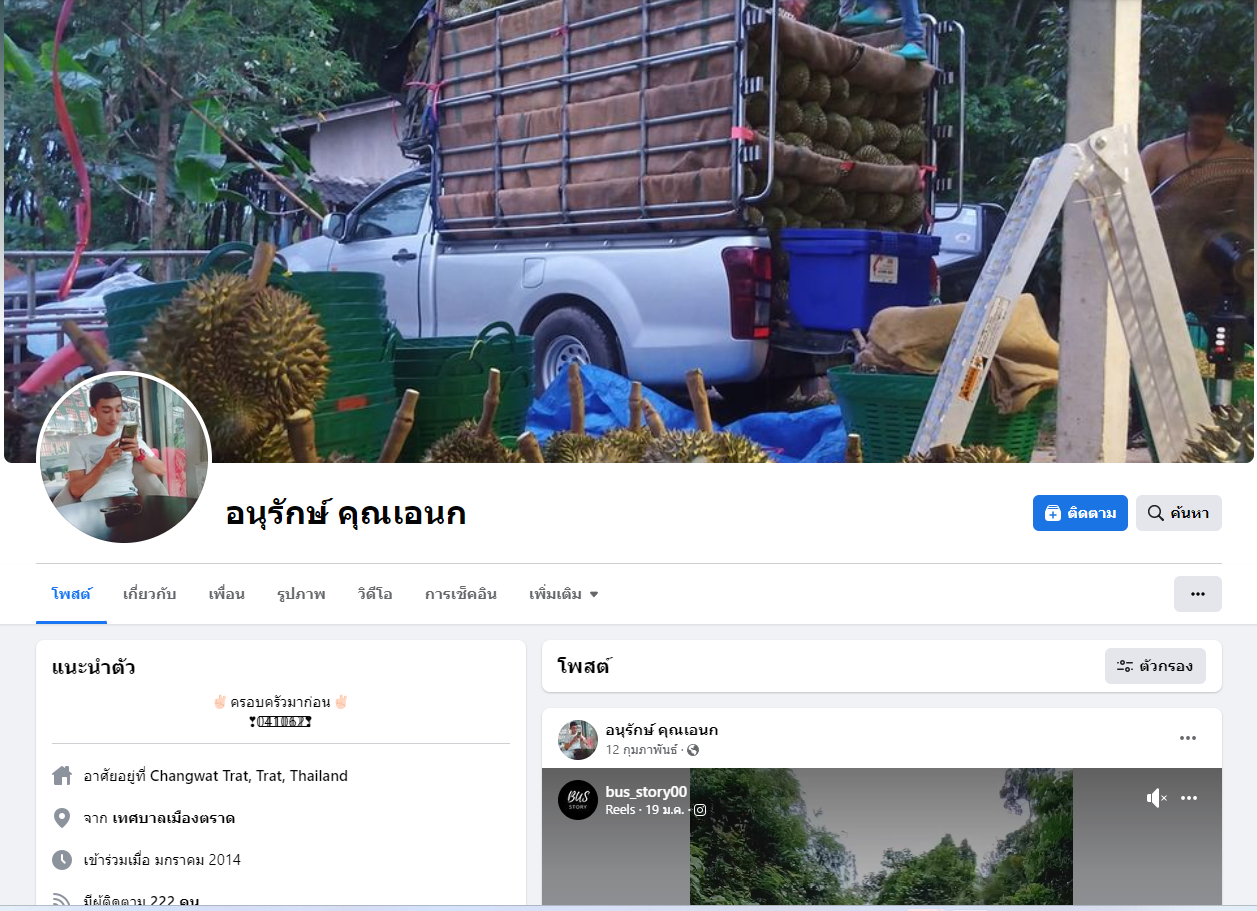
Task: Click the bus_story00 reel avatar
Action: [578, 800]
